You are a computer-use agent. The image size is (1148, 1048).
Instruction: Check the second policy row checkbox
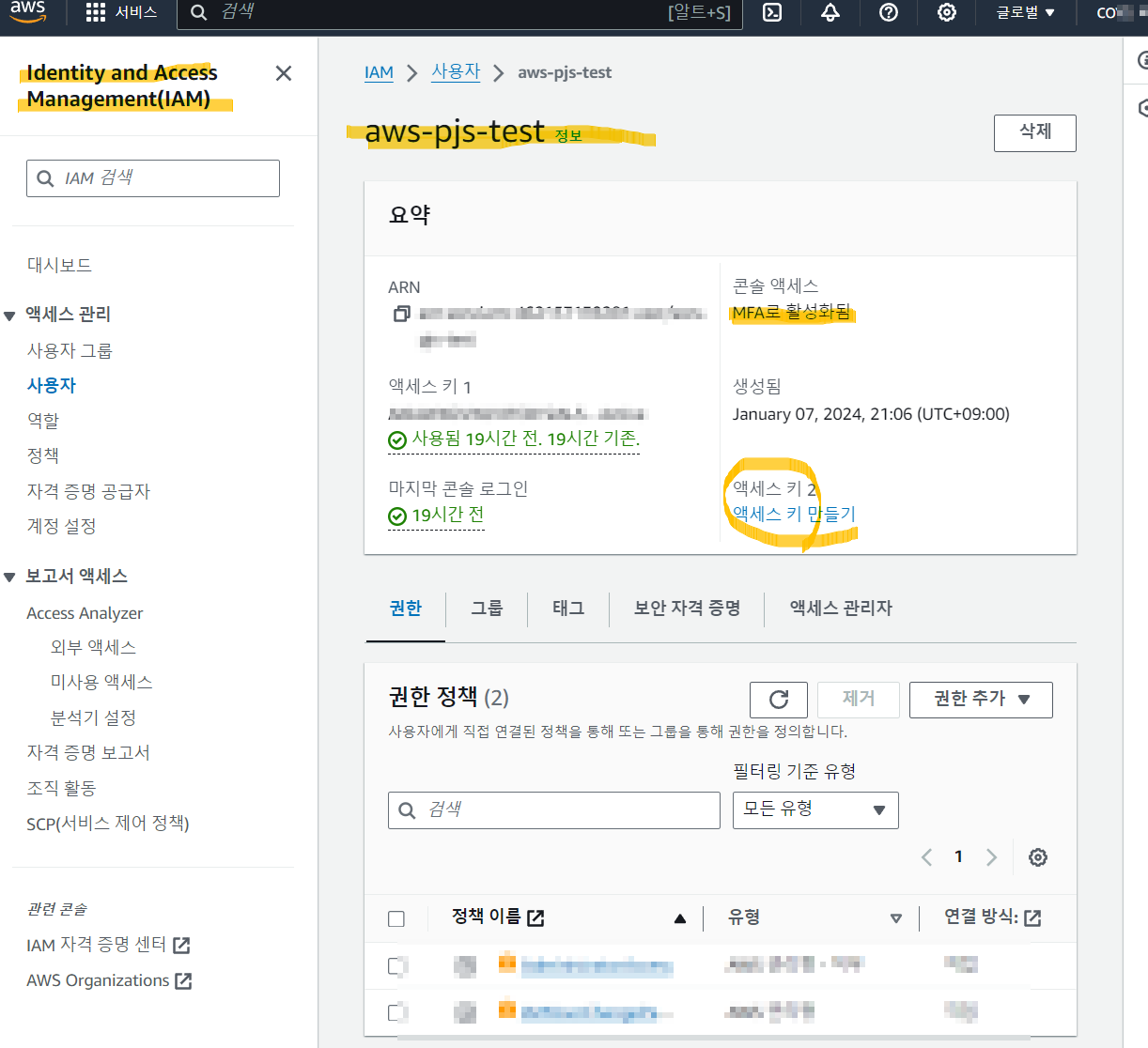click(x=396, y=1012)
